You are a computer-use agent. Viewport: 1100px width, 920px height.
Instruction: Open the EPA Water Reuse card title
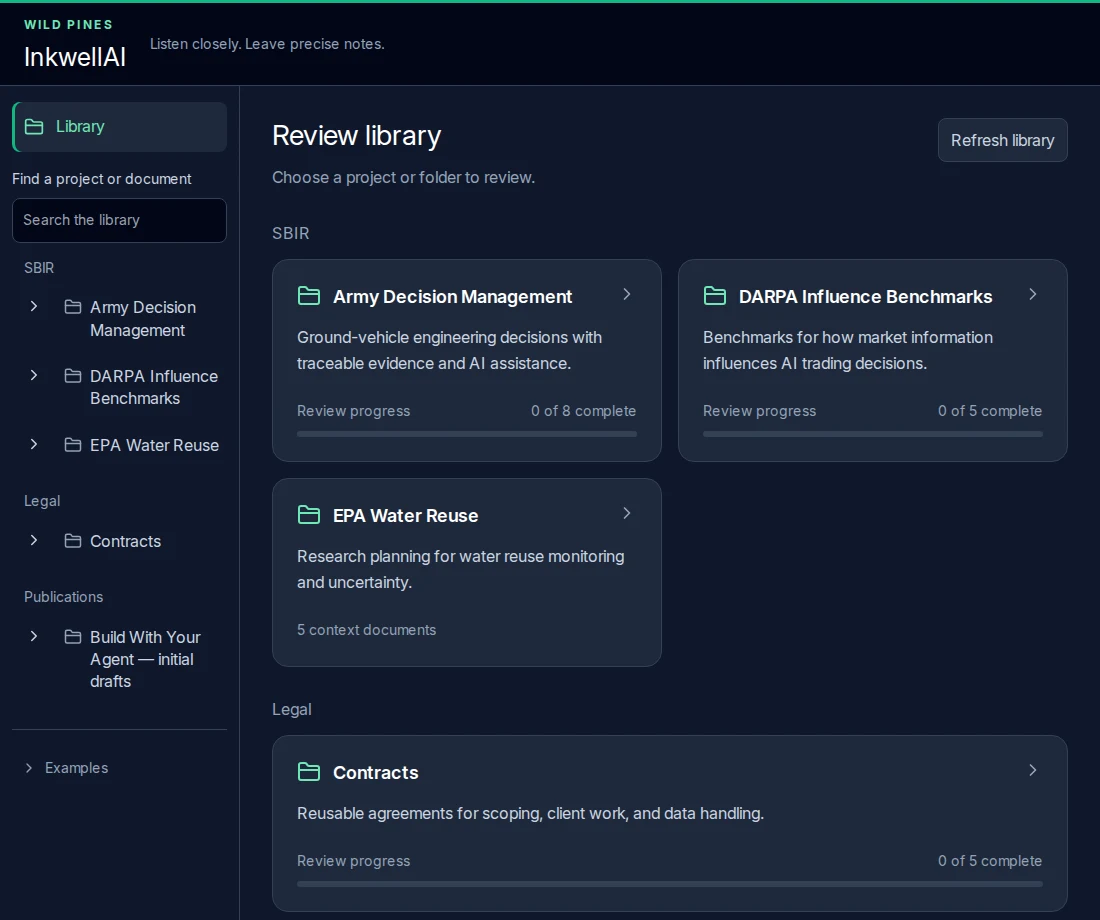[405, 516]
